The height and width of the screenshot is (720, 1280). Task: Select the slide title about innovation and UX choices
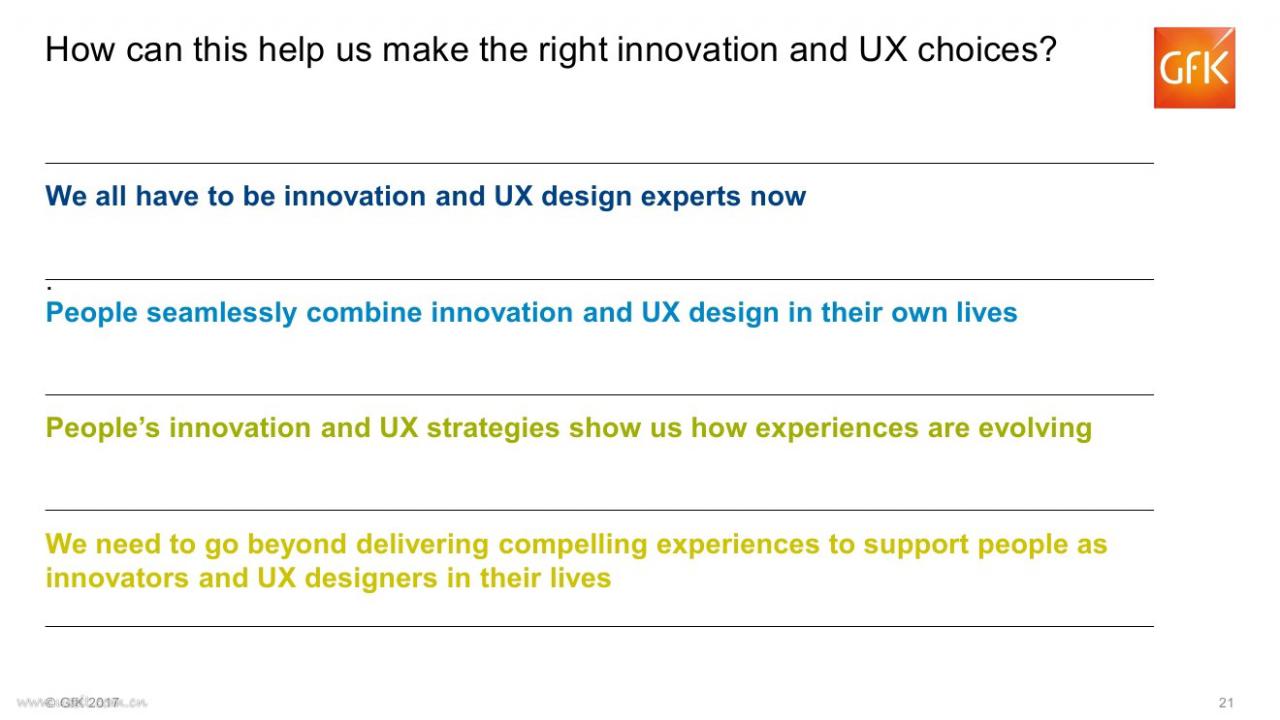pyautogui.click(x=551, y=49)
